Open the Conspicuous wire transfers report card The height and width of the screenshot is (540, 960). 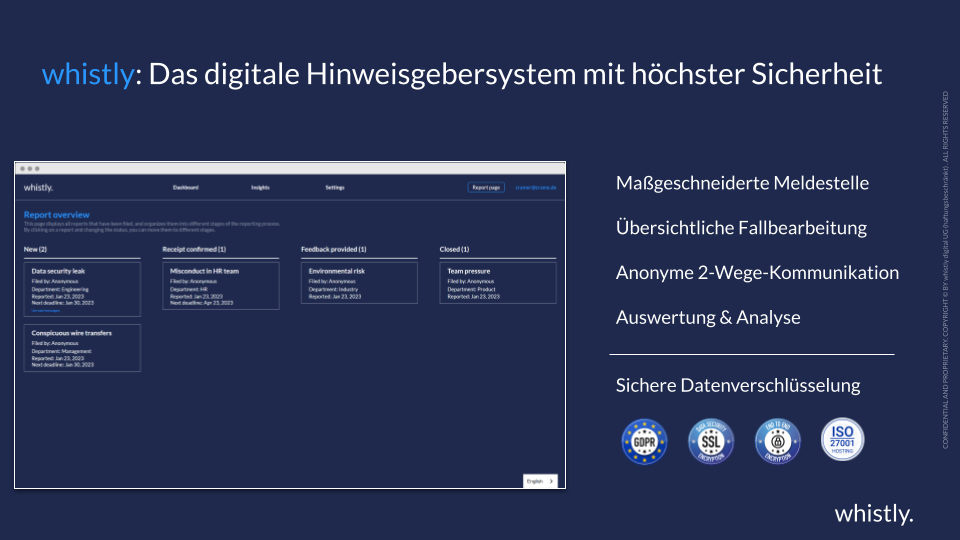(82, 348)
